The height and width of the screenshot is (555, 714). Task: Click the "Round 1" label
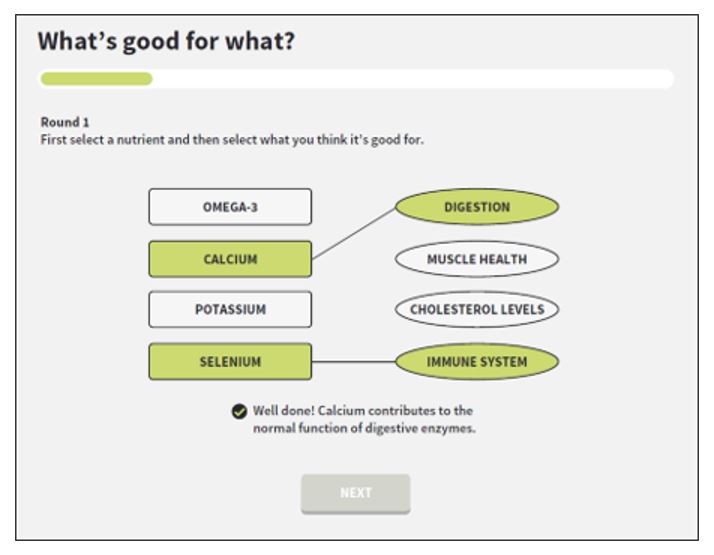pos(65,122)
